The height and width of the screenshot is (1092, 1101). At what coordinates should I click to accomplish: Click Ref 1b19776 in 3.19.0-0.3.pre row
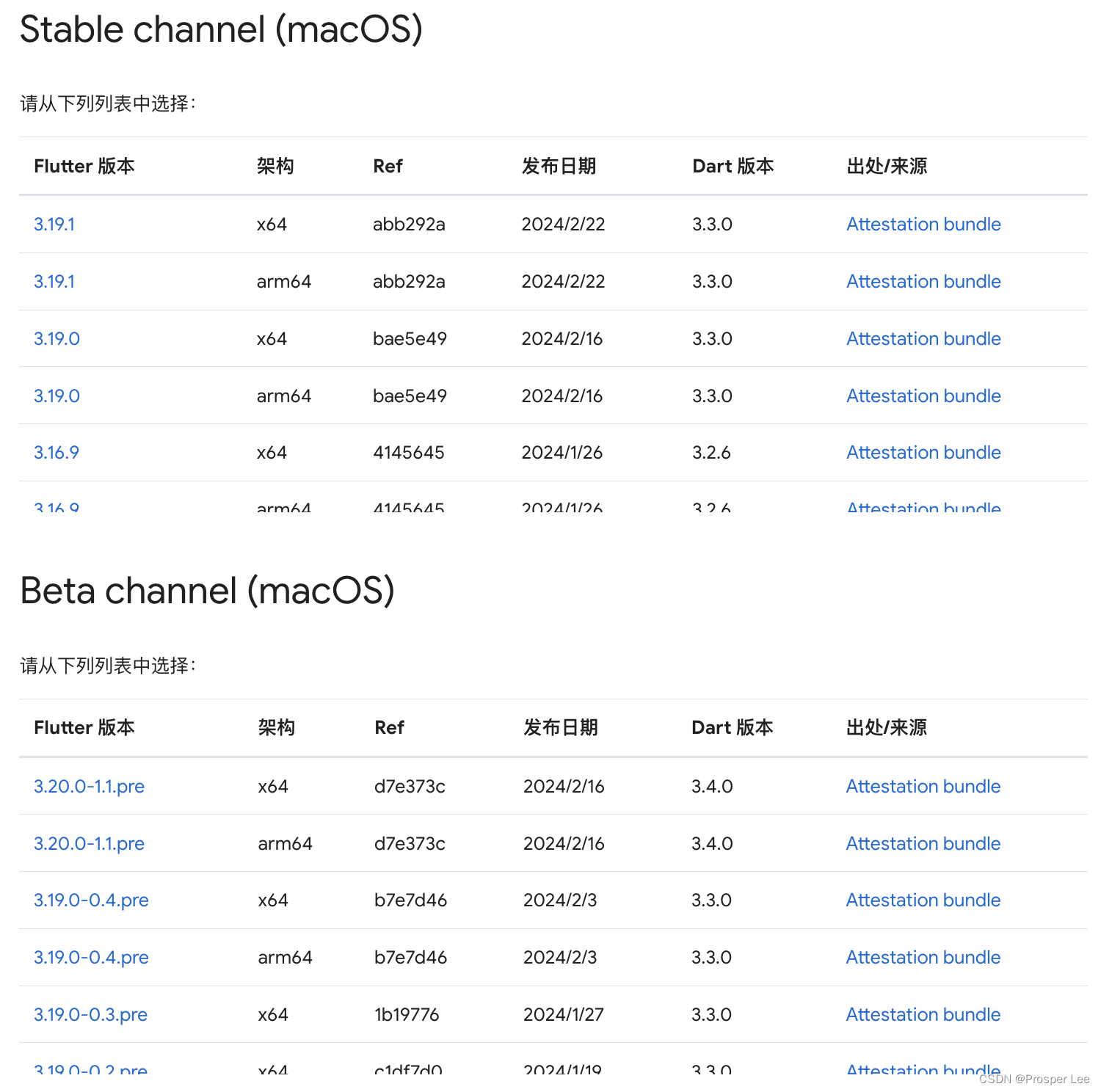(407, 1015)
